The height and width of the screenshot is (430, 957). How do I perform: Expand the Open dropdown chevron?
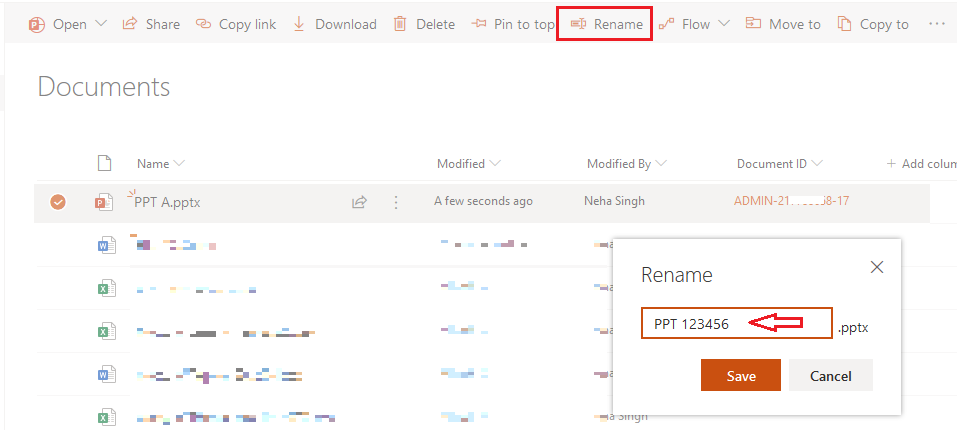[x=101, y=24]
